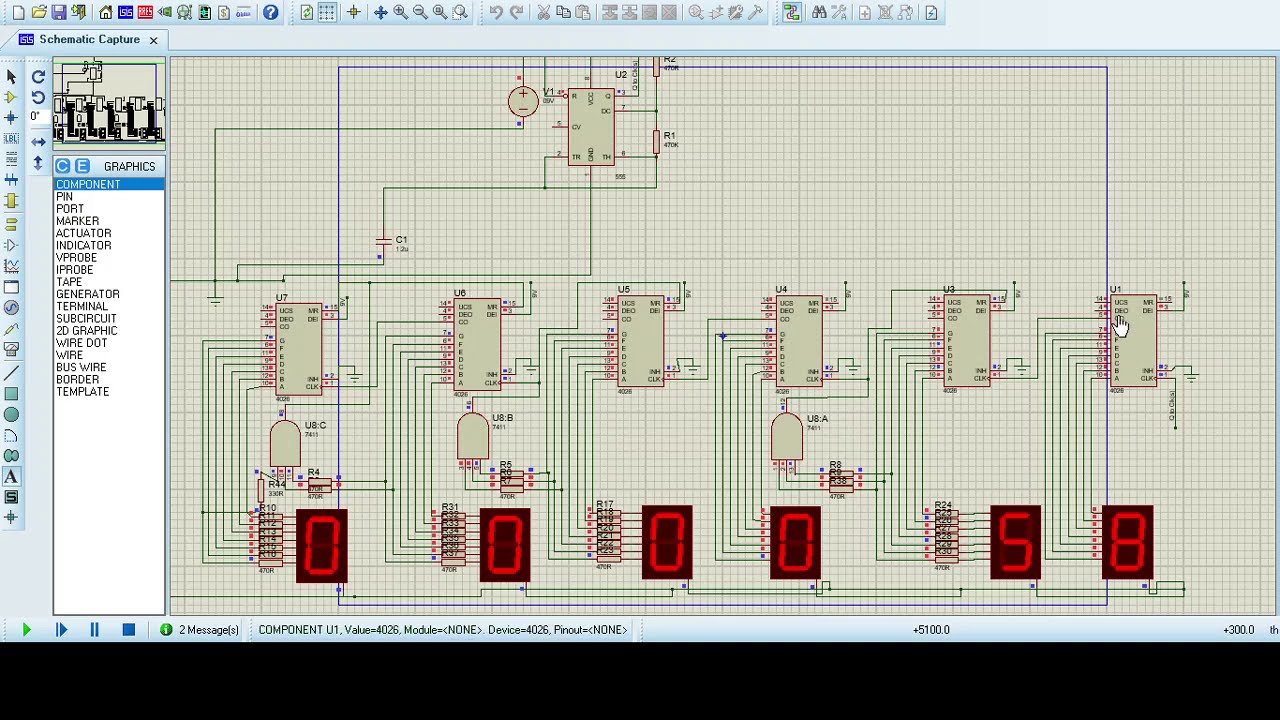The height and width of the screenshot is (720, 1280).
Task: Switch to the Schematic Capture tab
Action: (x=89, y=39)
